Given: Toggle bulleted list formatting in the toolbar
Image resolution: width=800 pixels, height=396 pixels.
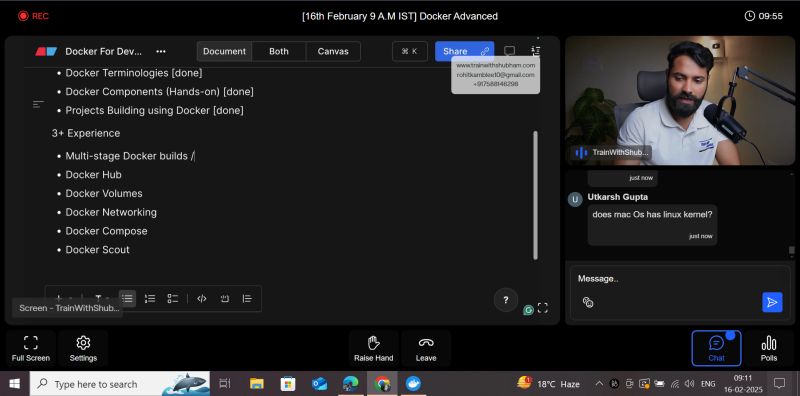Looking at the screenshot, I should (x=128, y=299).
